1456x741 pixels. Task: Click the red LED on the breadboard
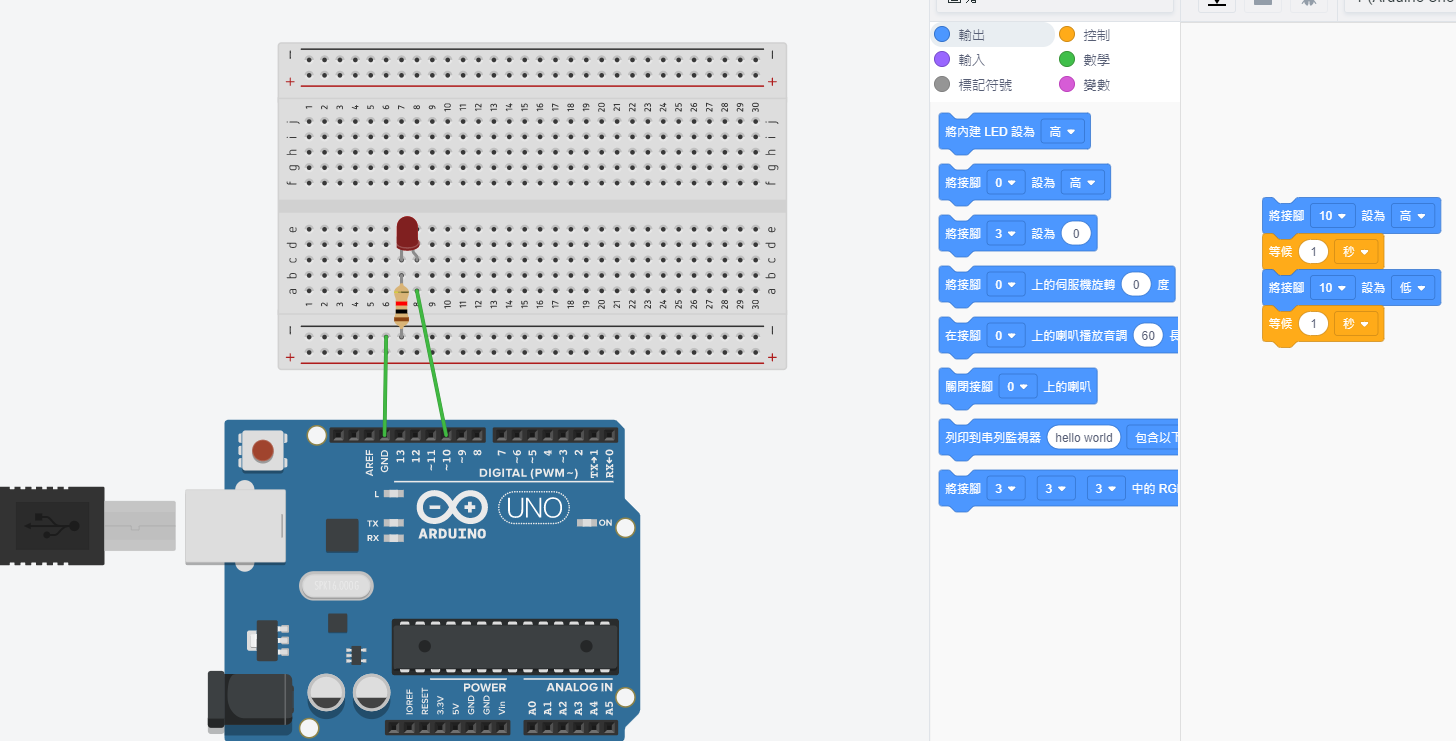point(407,233)
